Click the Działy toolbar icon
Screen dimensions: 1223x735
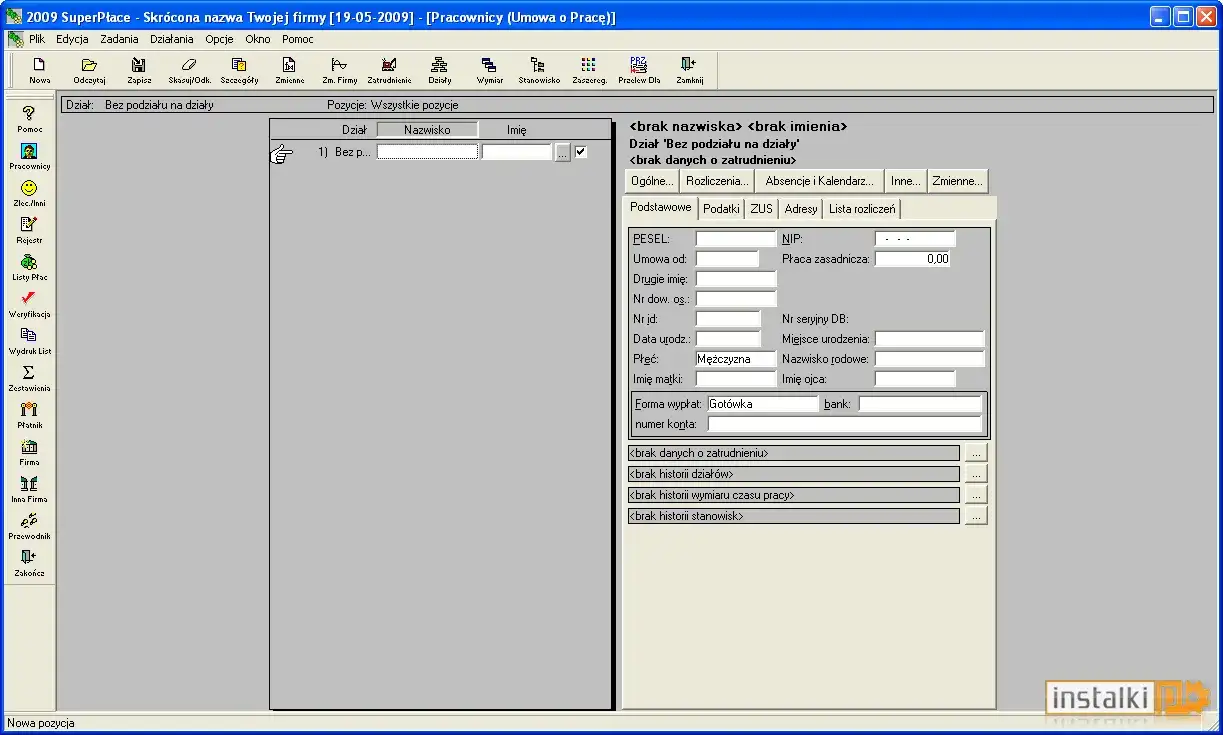[x=439, y=69]
